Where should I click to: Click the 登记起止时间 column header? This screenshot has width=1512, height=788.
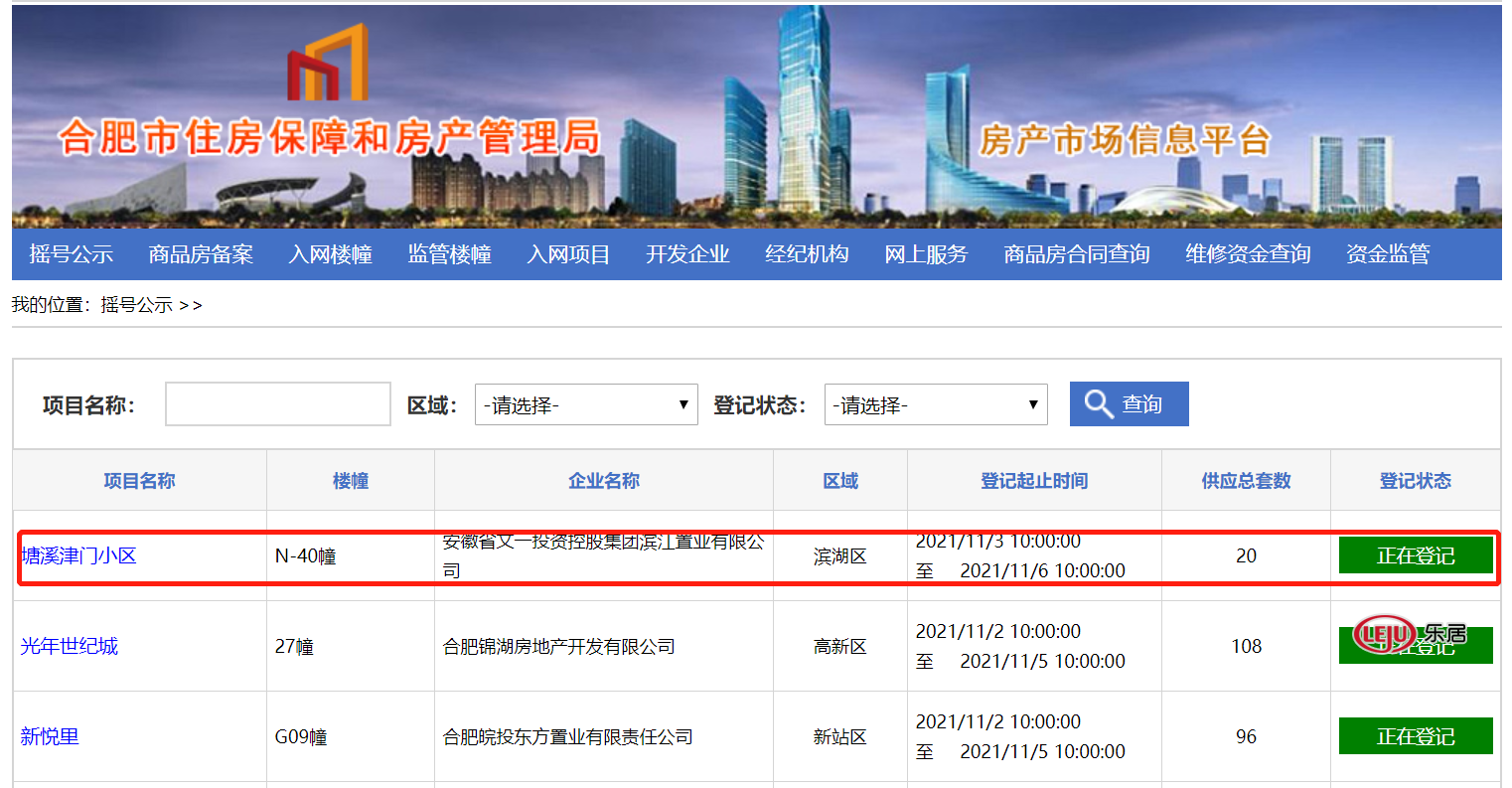click(x=1034, y=481)
